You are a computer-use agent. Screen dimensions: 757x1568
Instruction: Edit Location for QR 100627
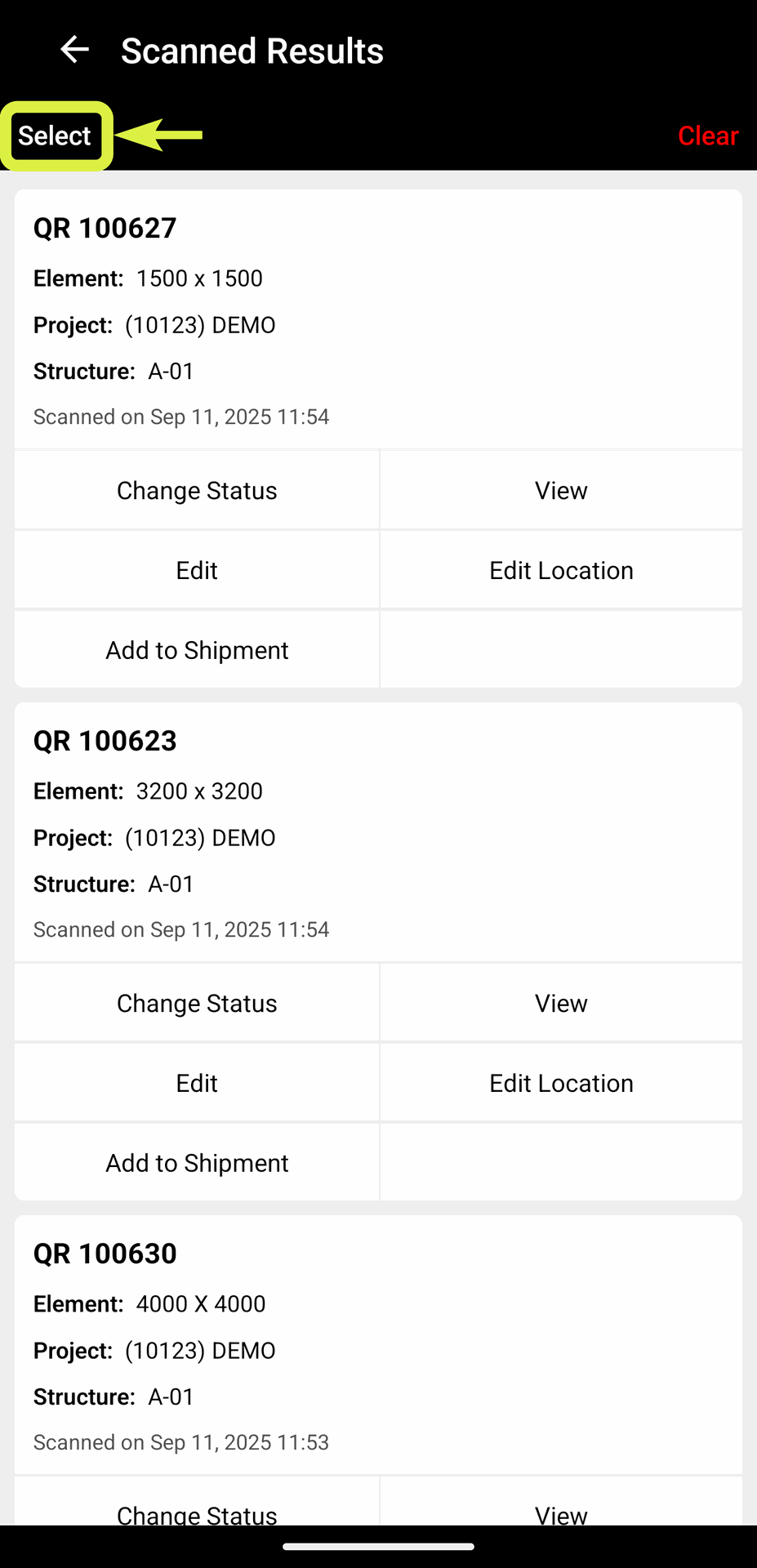[x=561, y=570]
